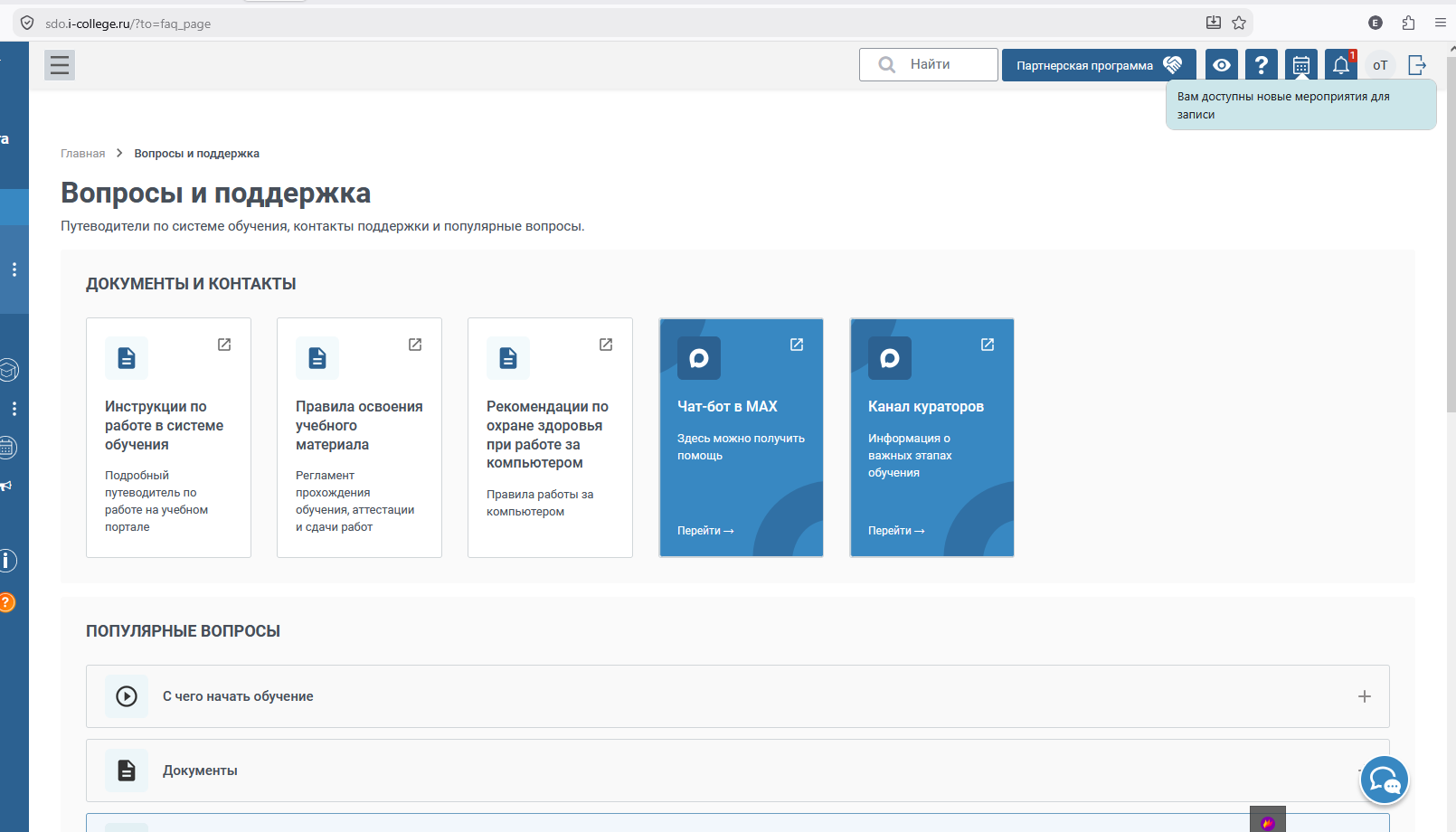
Task: Expand the С чего начать обучение question
Action: coord(738,696)
